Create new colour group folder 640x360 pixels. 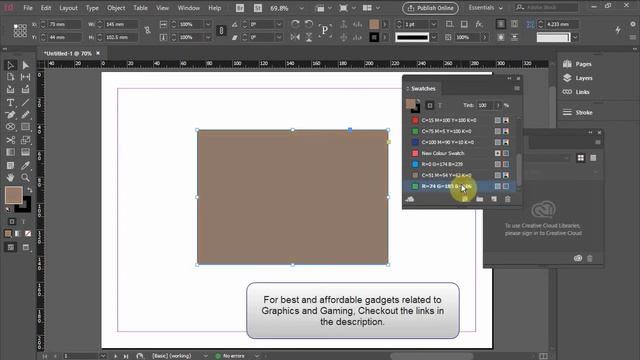pyautogui.click(x=480, y=199)
